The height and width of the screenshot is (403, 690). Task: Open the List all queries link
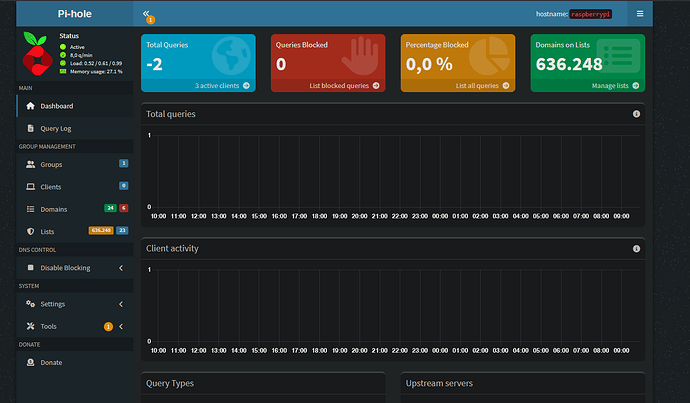(x=477, y=86)
